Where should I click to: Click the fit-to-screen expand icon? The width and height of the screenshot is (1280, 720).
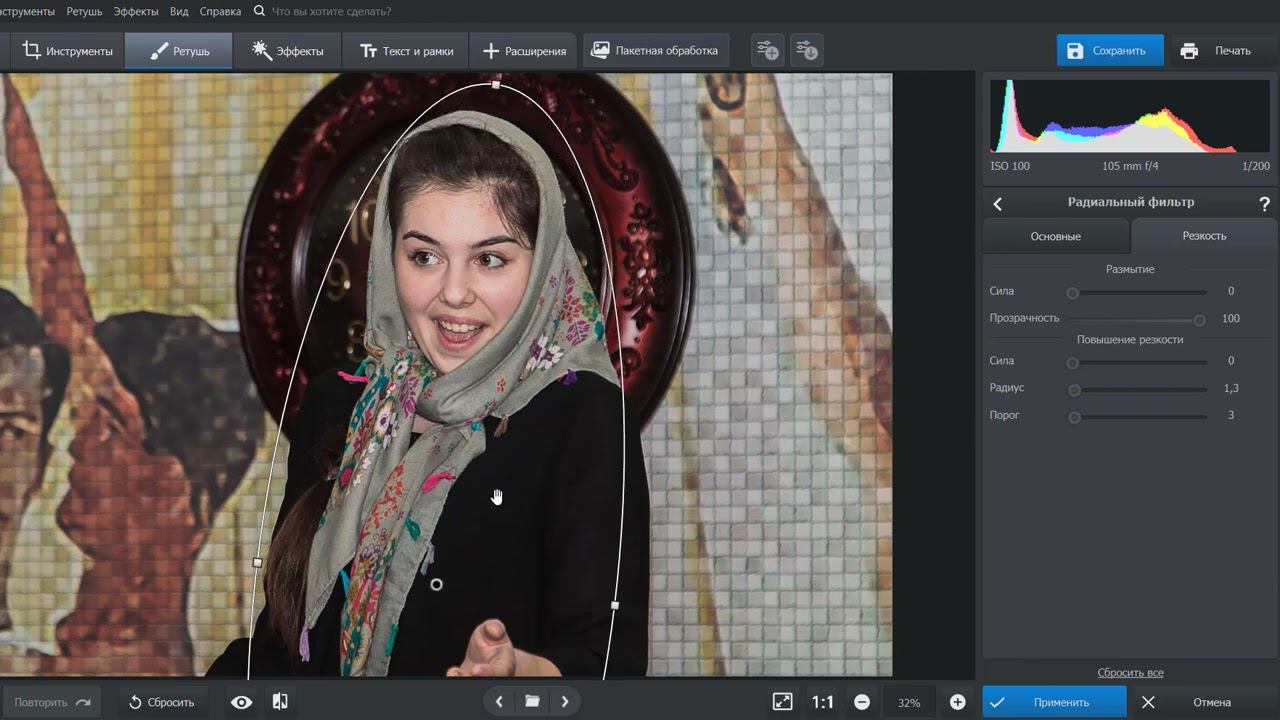click(782, 702)
